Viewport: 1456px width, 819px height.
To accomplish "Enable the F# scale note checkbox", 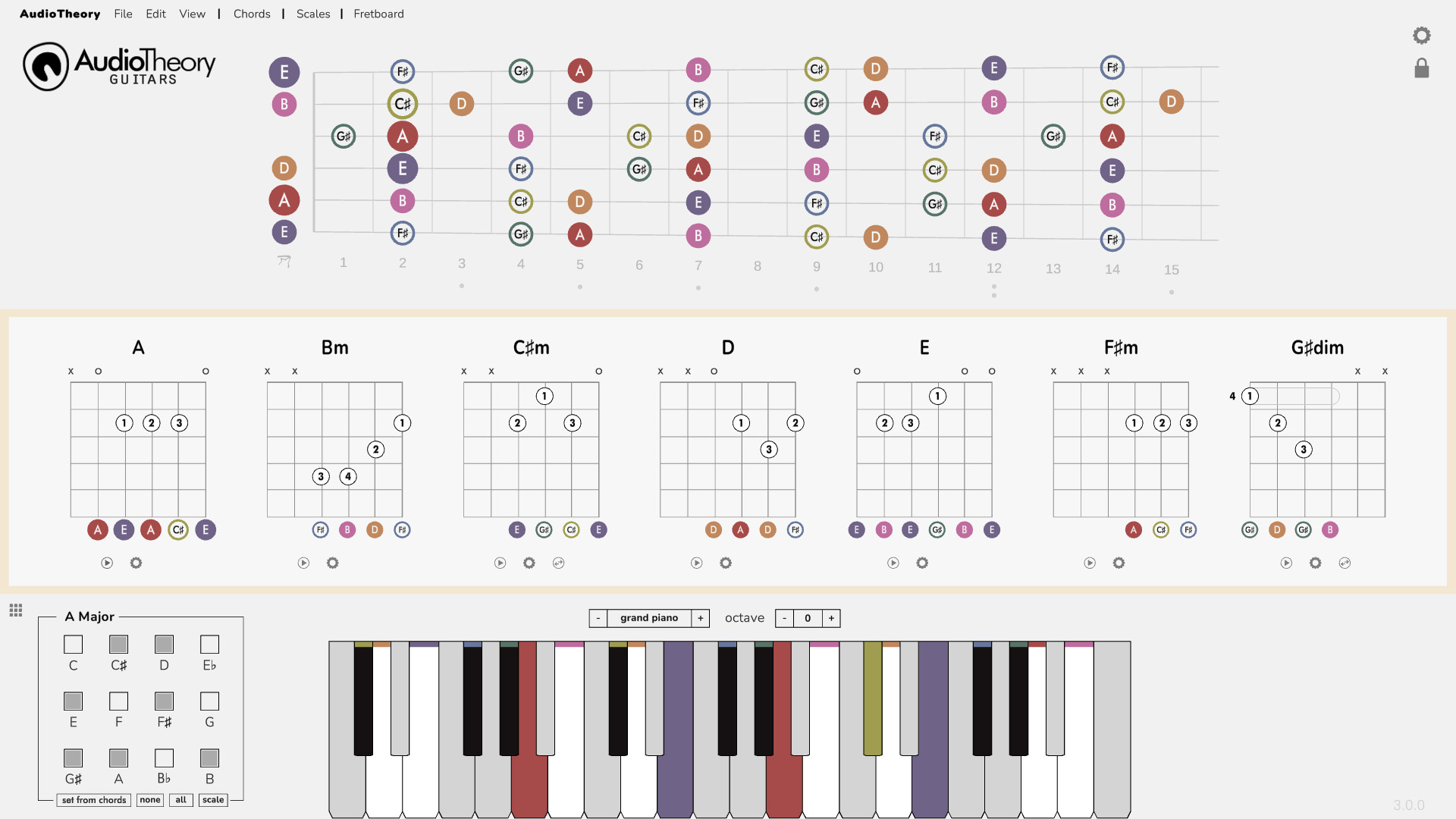I will (x=163, y=700).
